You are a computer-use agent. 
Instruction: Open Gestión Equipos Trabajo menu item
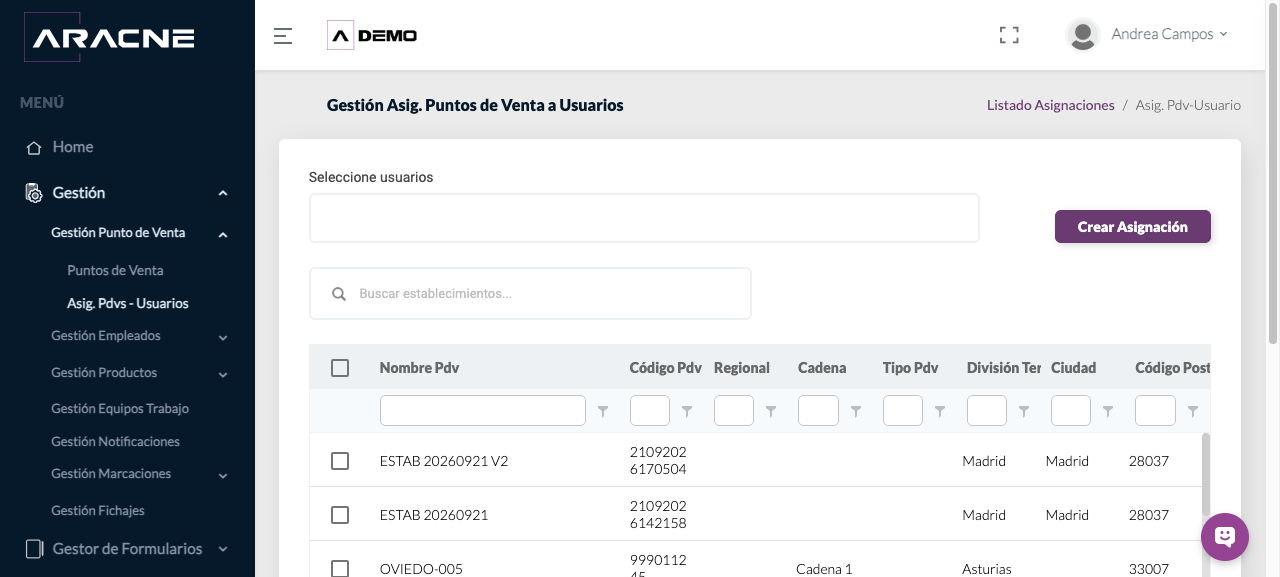pos(120,408)
